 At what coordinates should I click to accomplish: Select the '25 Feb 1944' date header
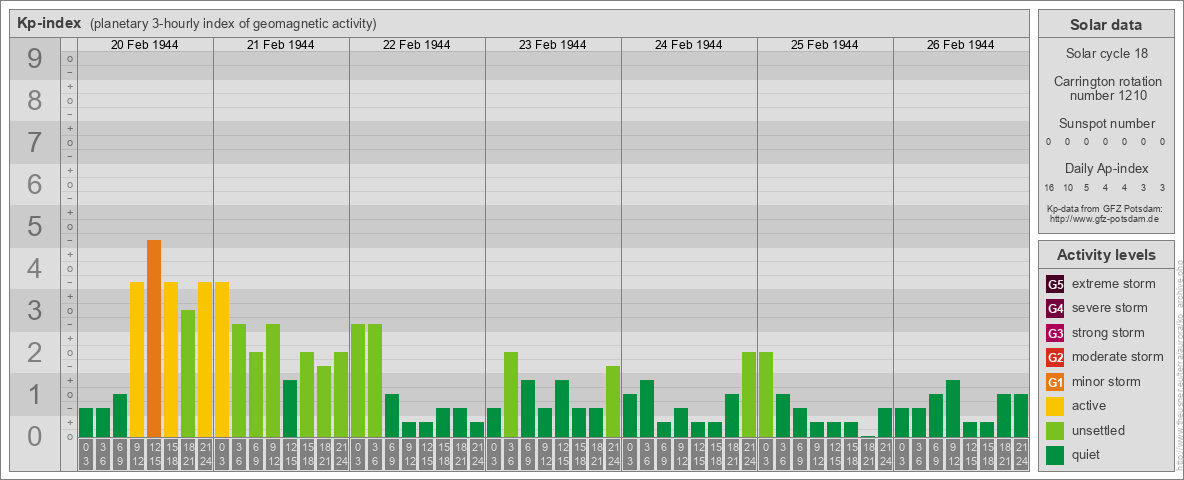point(825,45)
